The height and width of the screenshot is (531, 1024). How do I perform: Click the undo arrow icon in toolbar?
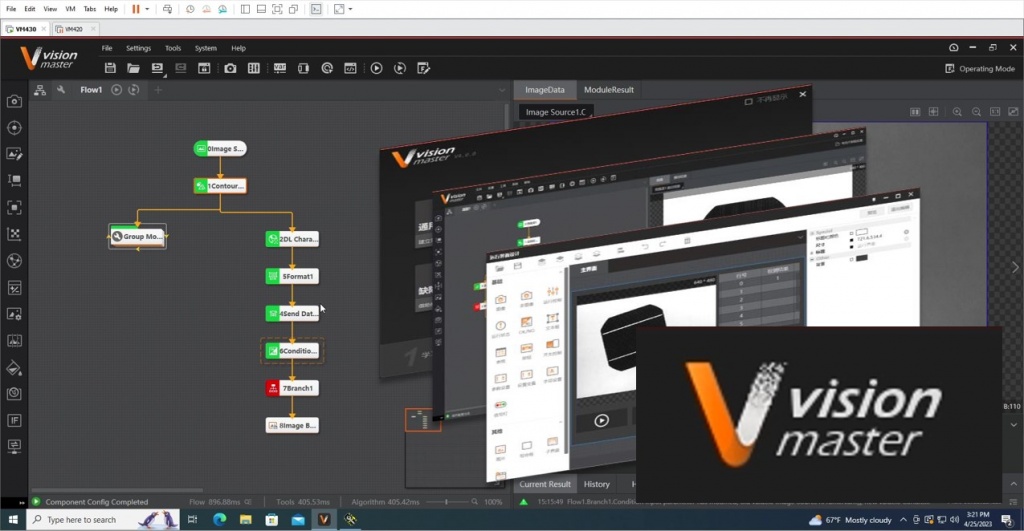tap(157, 68)
